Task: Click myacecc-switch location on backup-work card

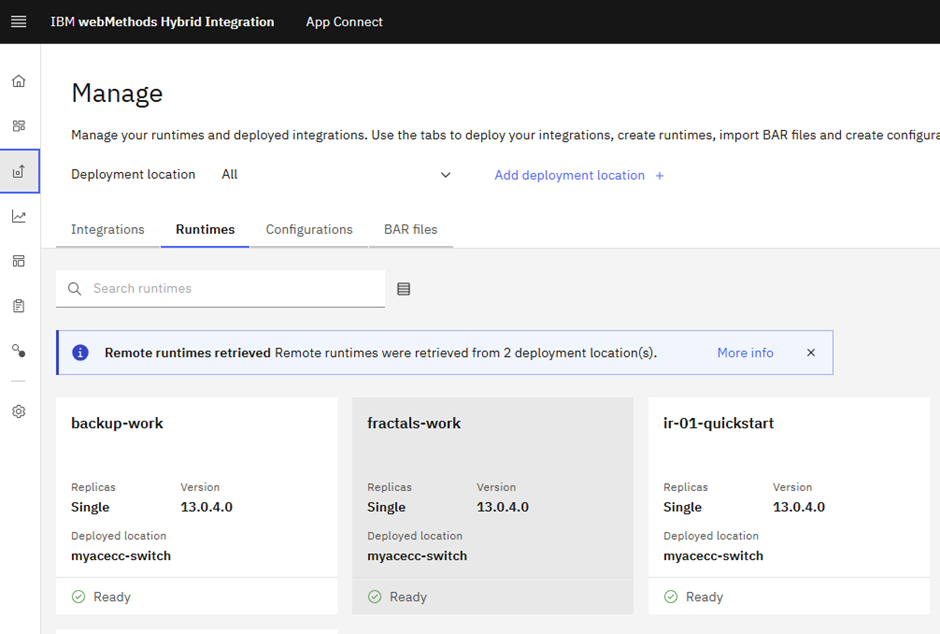Action: coord(121,555)
